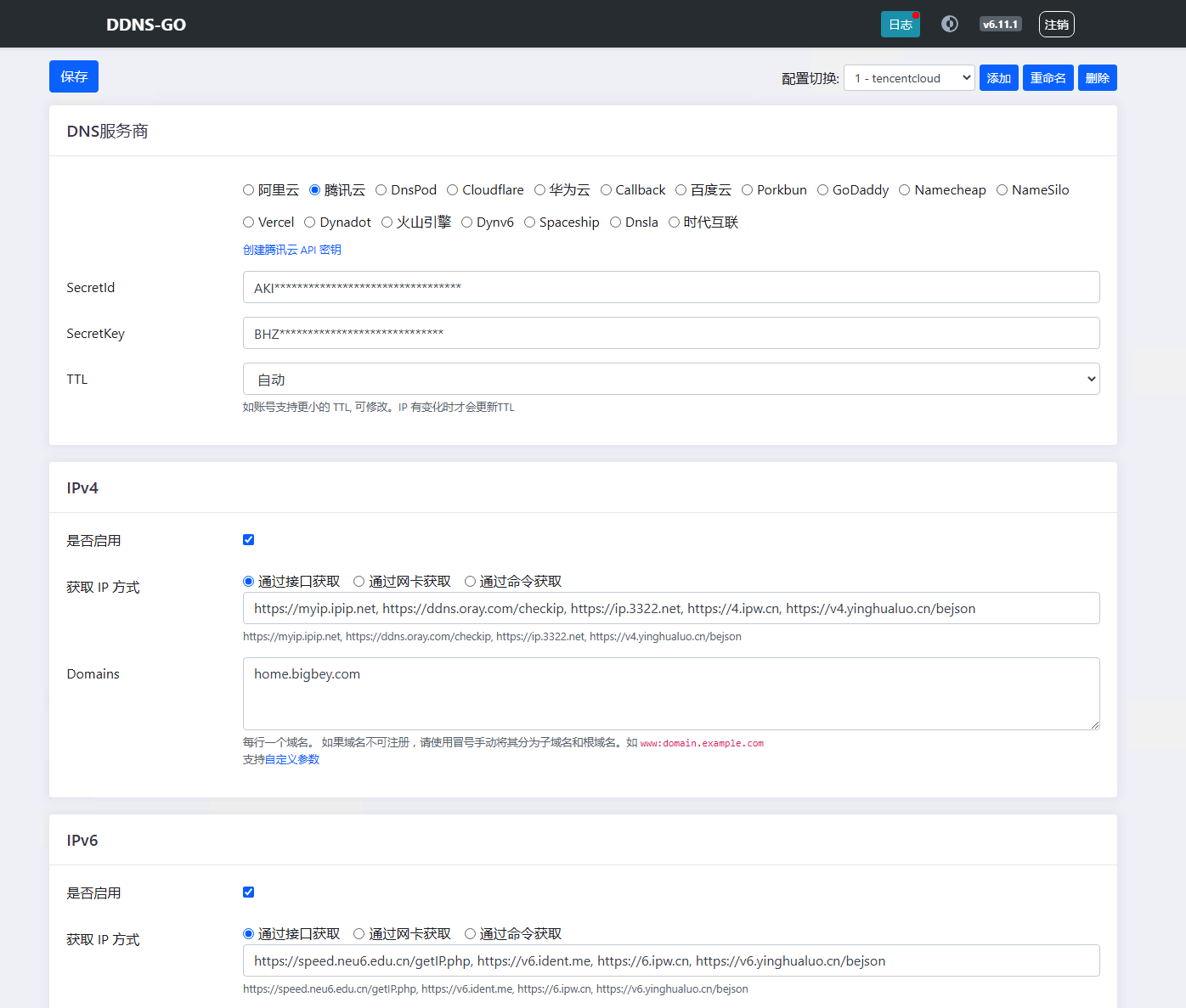Select the Callback provider radio
1186x1008 pixels.
(x=606, y=190)
